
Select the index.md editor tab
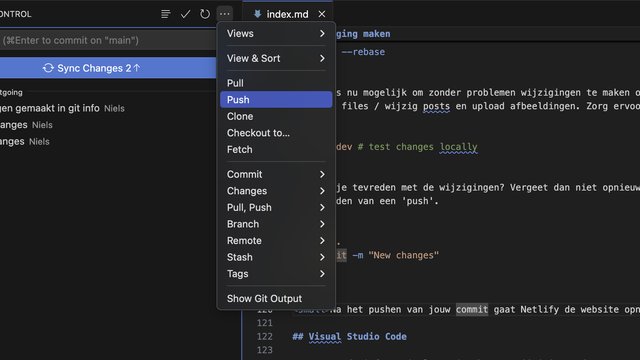(288, 14)
